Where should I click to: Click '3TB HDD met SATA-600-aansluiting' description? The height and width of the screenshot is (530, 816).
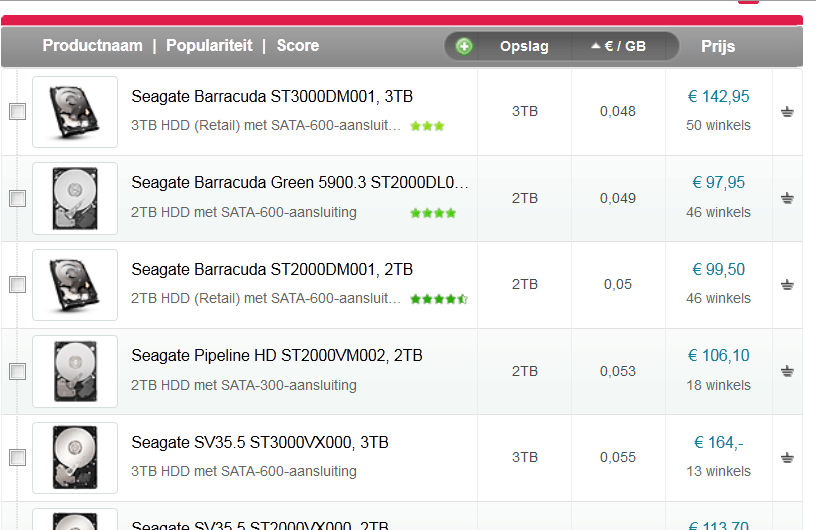click(x=244, y=471)
